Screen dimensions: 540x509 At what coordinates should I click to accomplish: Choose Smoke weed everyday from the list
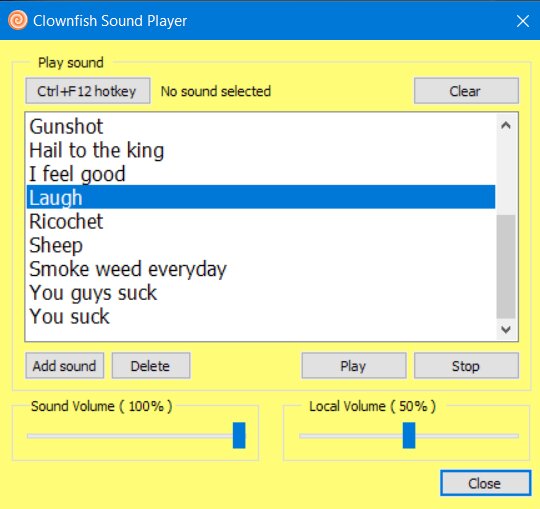click(261, 269)
